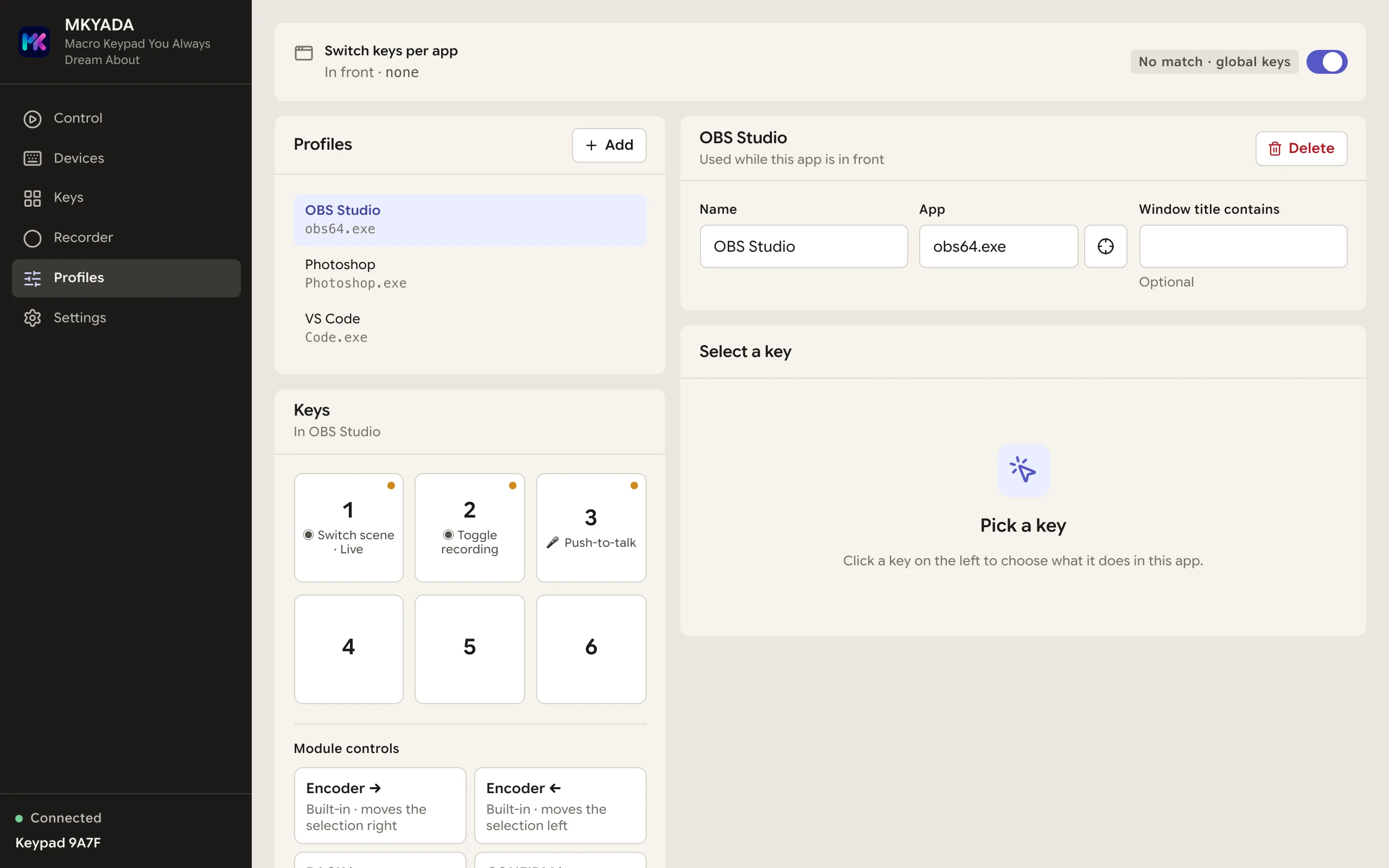Toggle the Switch keys per app switch

[x=1327, y=62]
